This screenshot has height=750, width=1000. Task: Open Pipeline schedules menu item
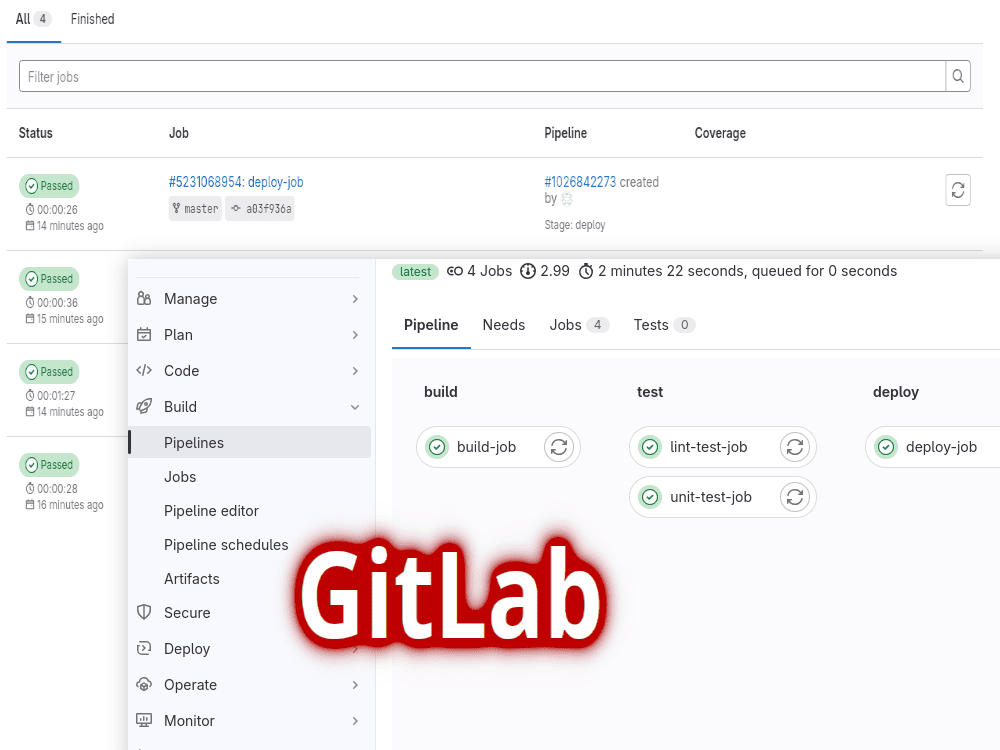pyautogui.click(x=226, y=545)
